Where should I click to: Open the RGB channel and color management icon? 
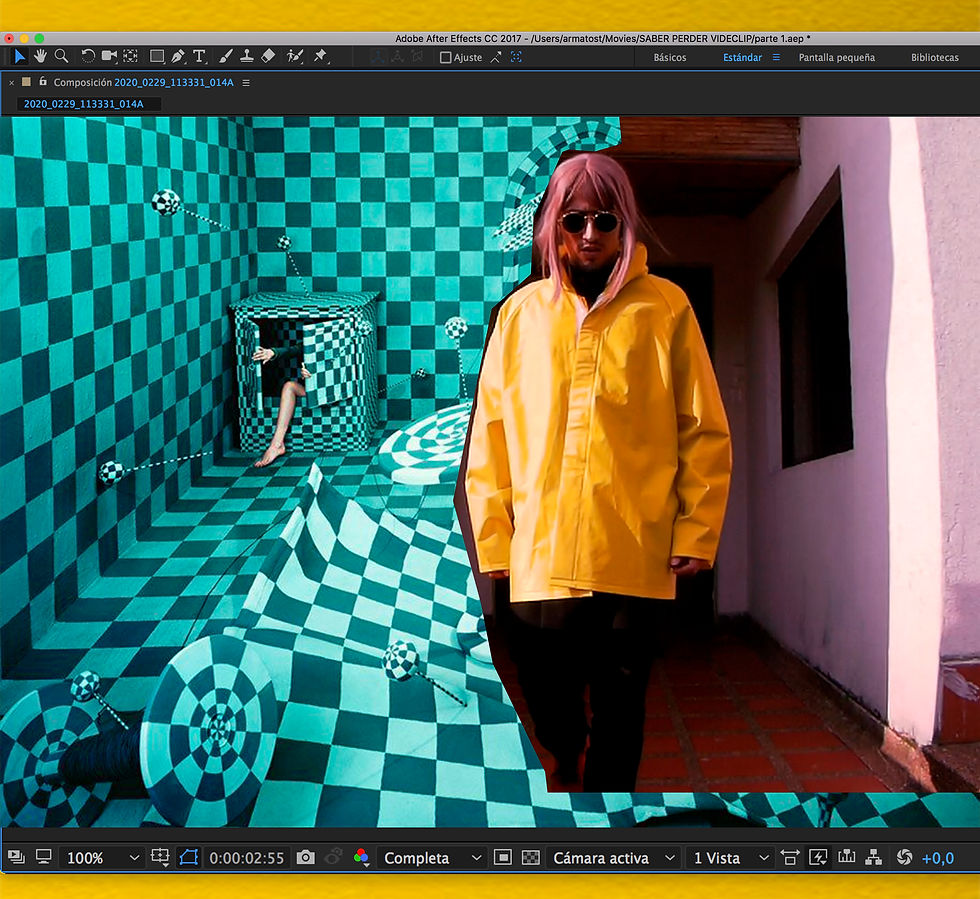(x=361, y=857)
